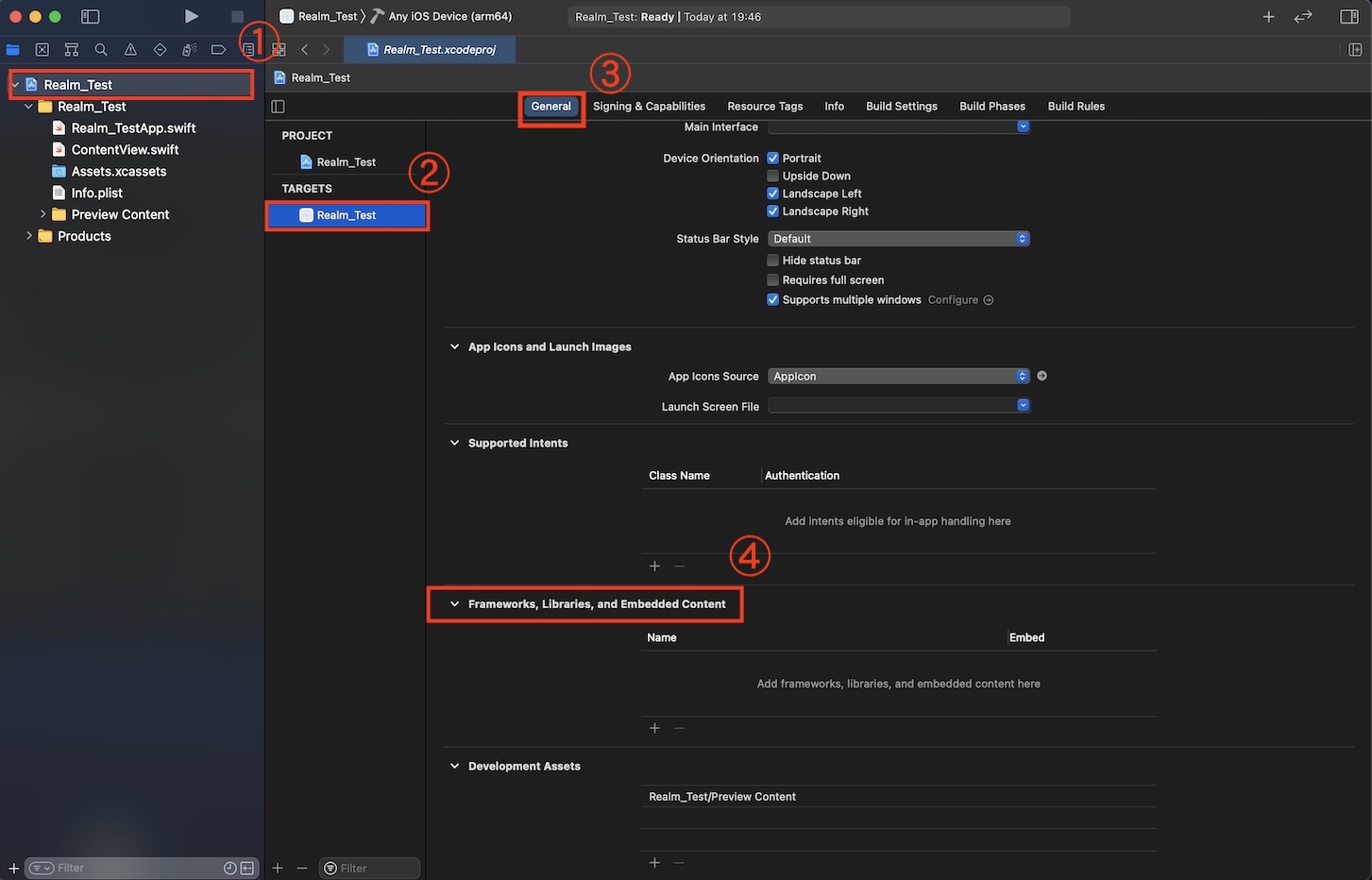
Task: Collapse the Development Assets section
Action: point(454,767)
